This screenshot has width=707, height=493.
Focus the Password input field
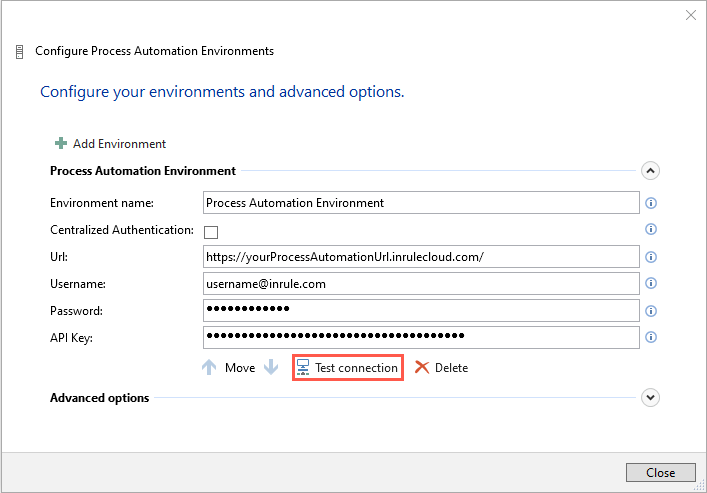coord(420,311)
